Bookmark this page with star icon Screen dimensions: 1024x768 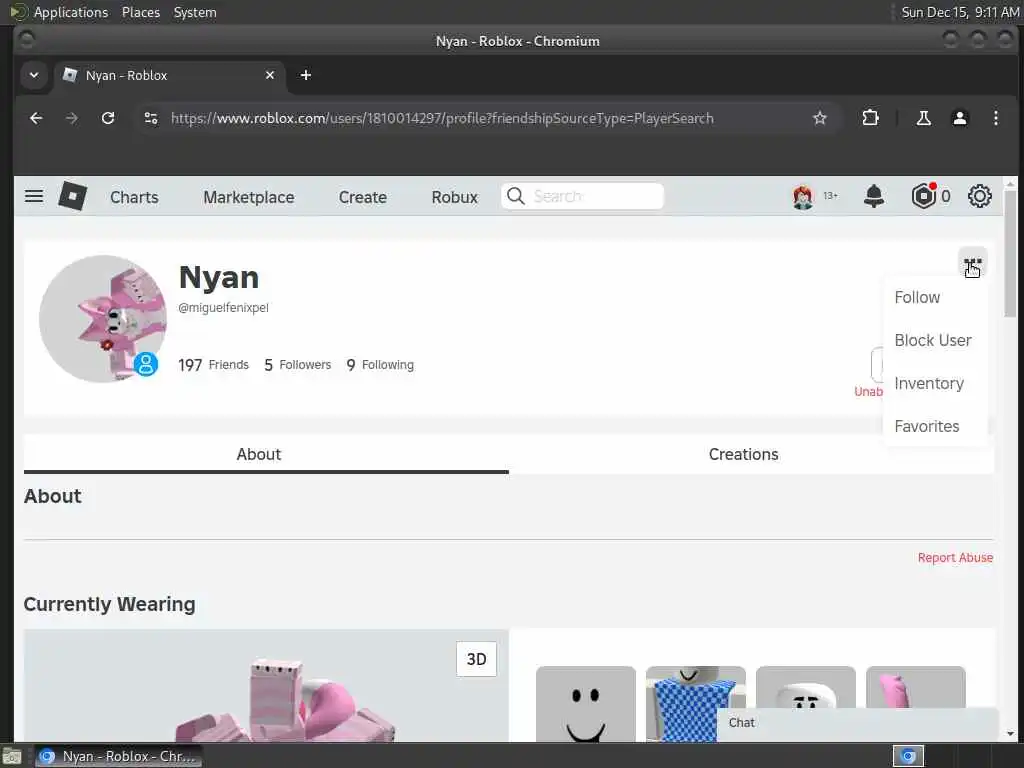coord(820,118)
